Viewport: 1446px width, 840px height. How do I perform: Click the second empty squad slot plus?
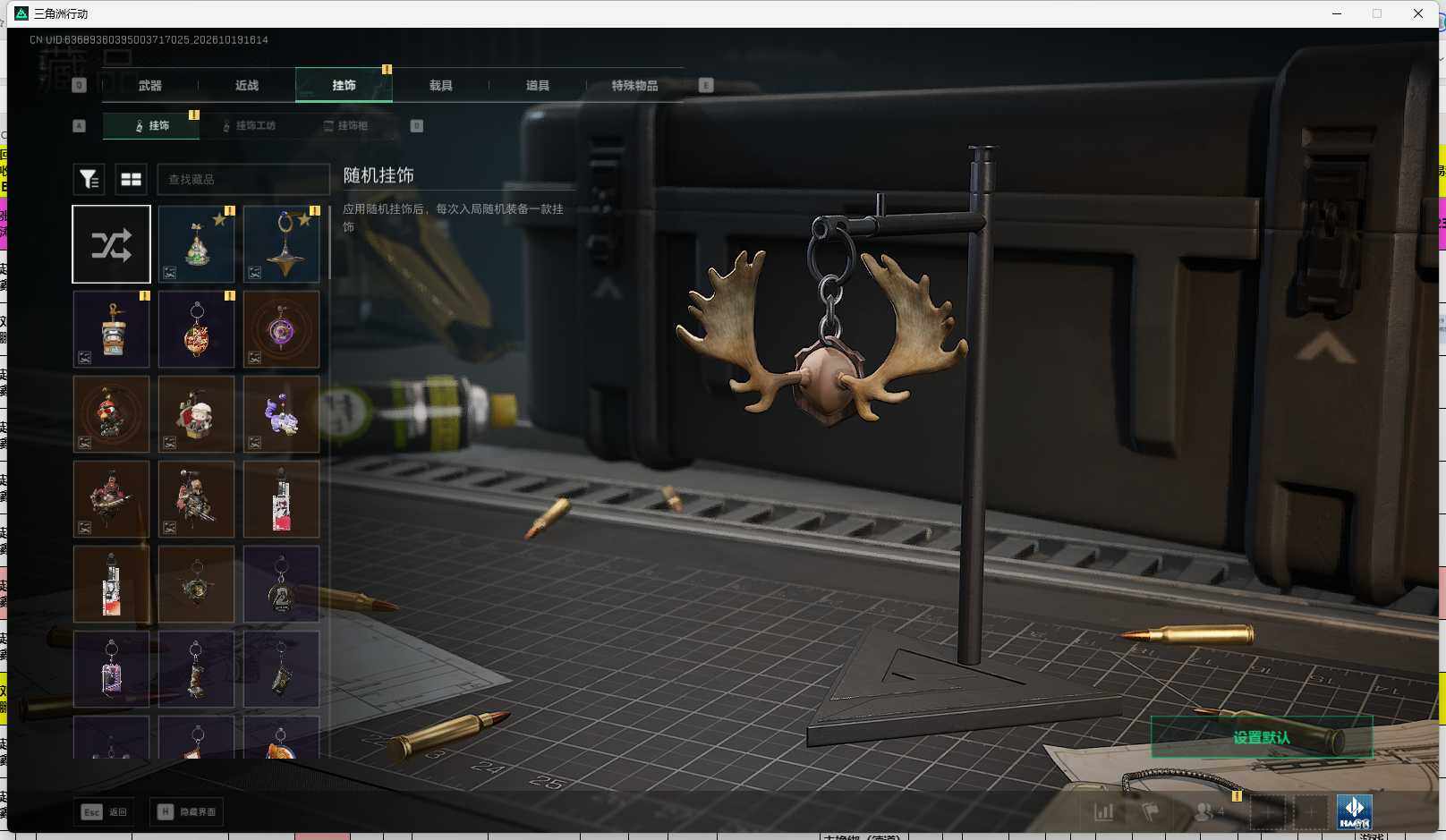coord(1310,812)
